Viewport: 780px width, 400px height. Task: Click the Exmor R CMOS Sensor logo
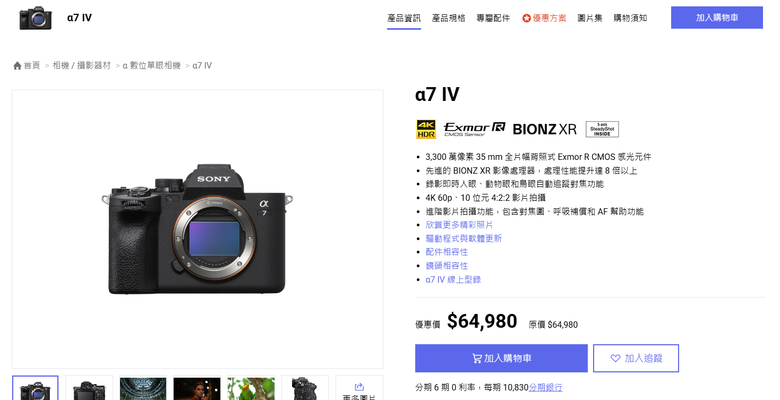(475, 129)
